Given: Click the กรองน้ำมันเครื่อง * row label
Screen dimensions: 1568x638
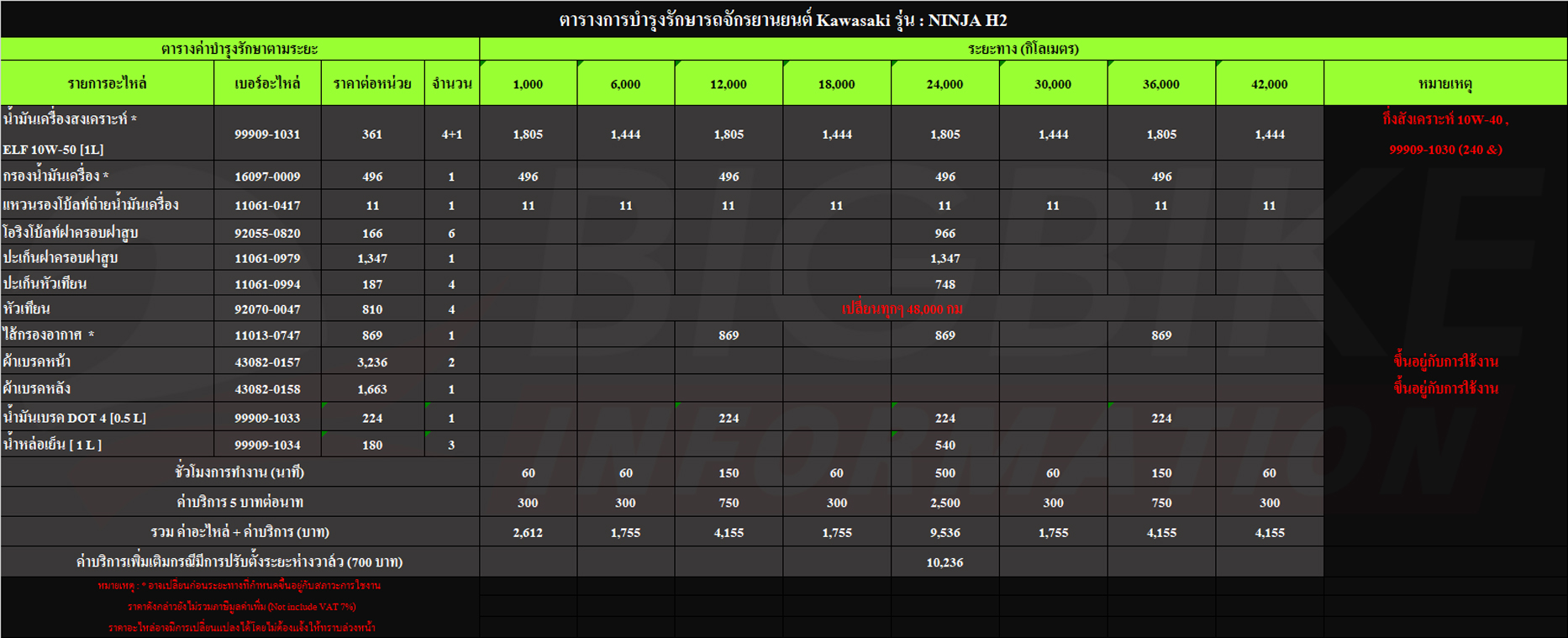Looking at the screenshot, I should [56, 176].
